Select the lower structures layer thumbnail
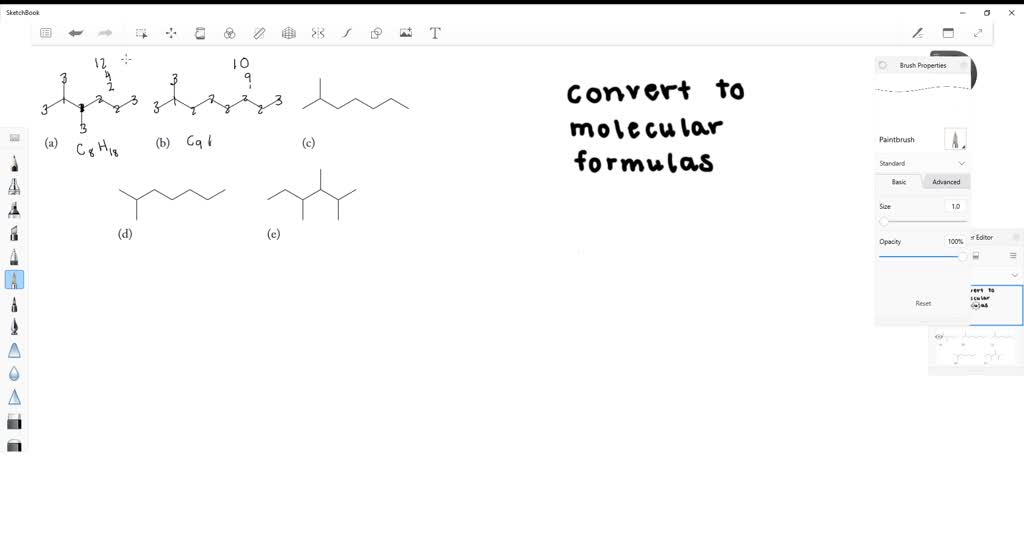 pos(974,348)
